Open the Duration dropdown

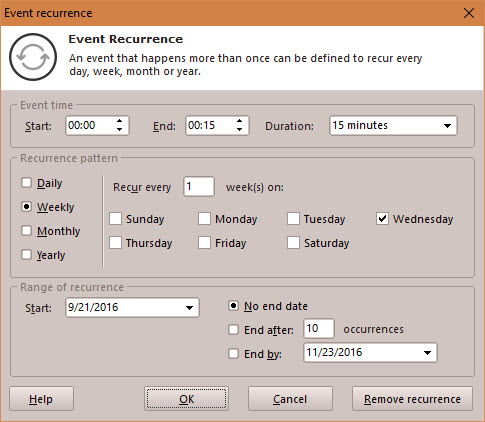(447, 126)
